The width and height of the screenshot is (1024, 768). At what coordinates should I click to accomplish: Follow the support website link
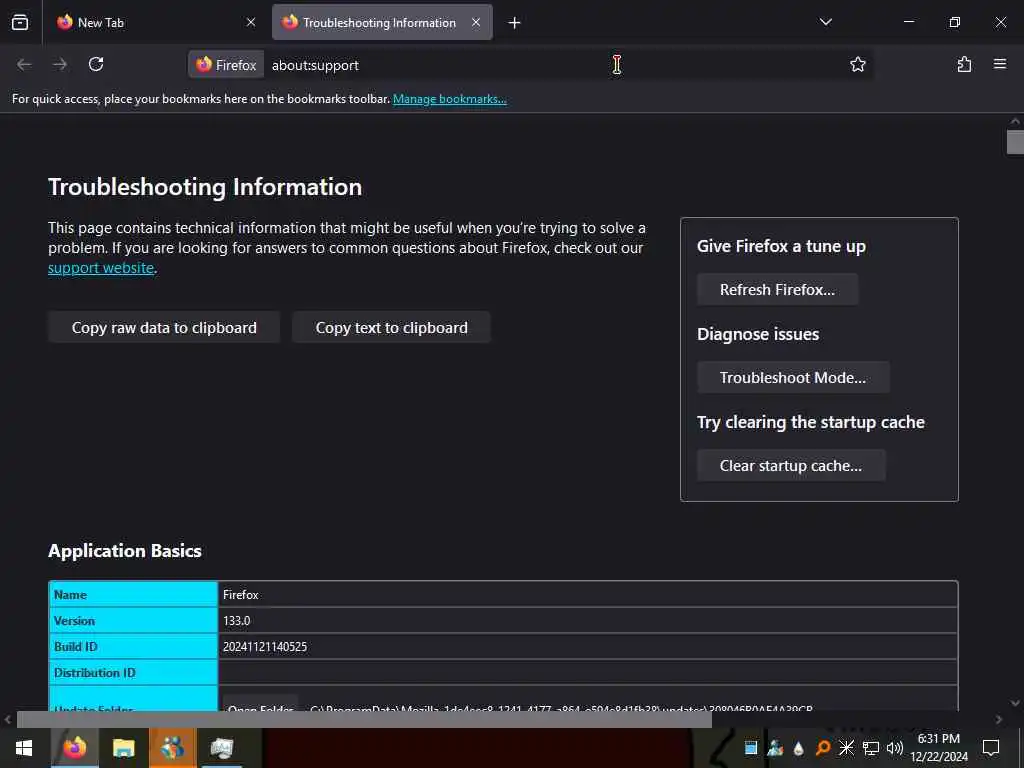[x=101, y=268]
